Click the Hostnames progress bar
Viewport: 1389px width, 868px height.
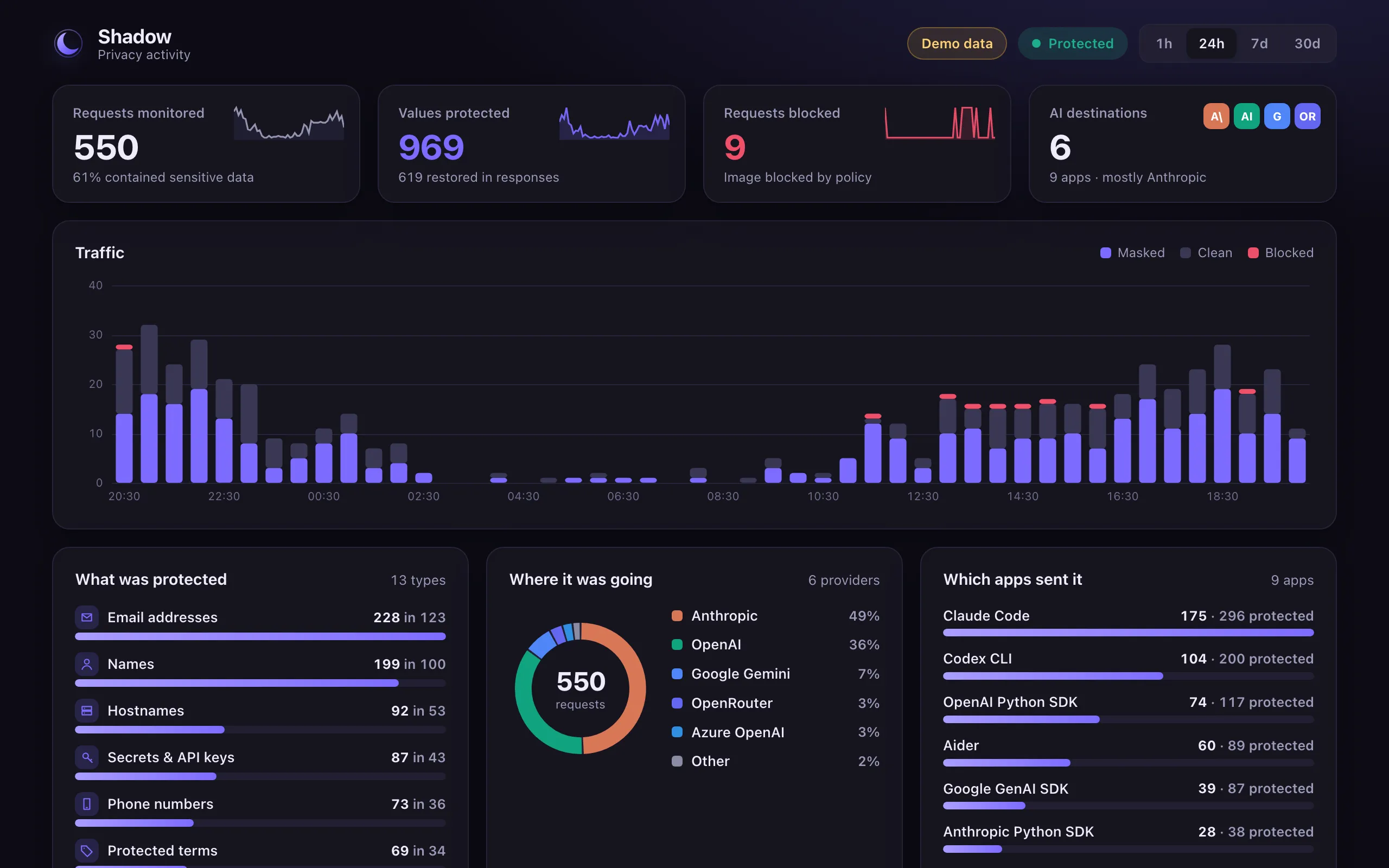(260, 730)
